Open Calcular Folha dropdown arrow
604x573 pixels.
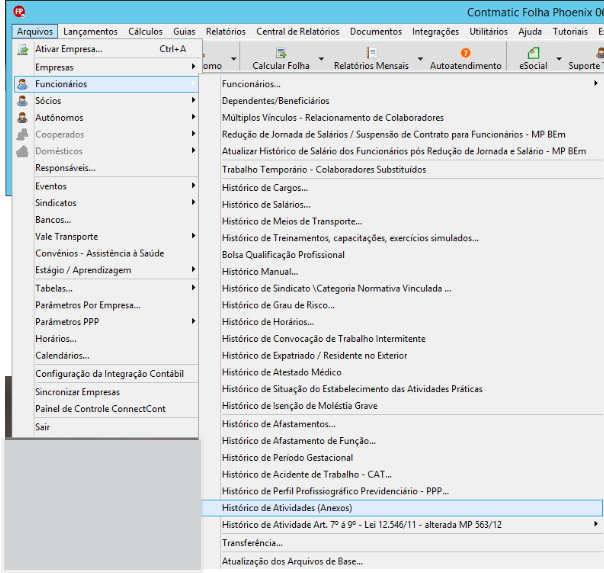tap(321, 59)
